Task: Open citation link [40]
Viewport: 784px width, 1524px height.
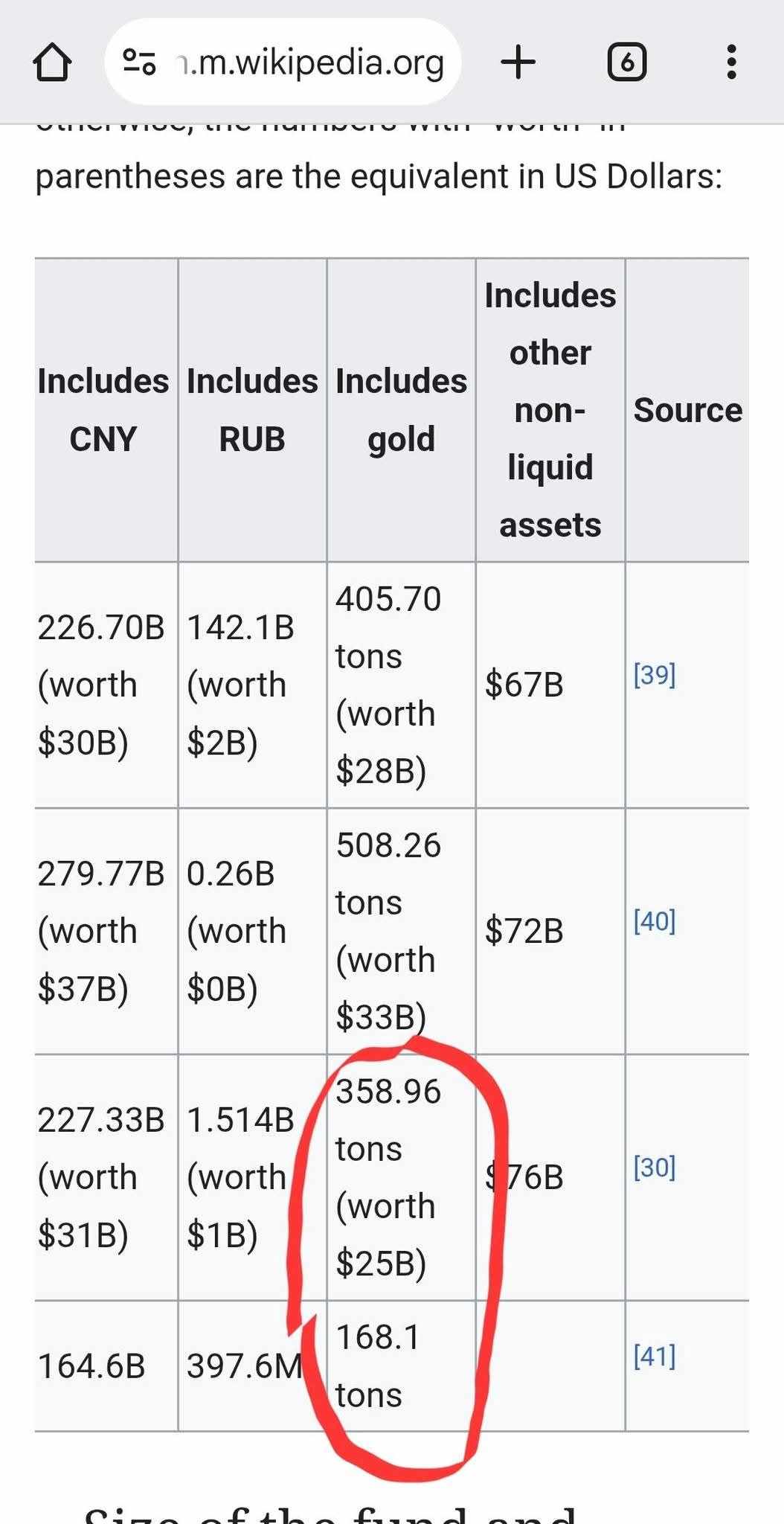Action: [655, 921]
